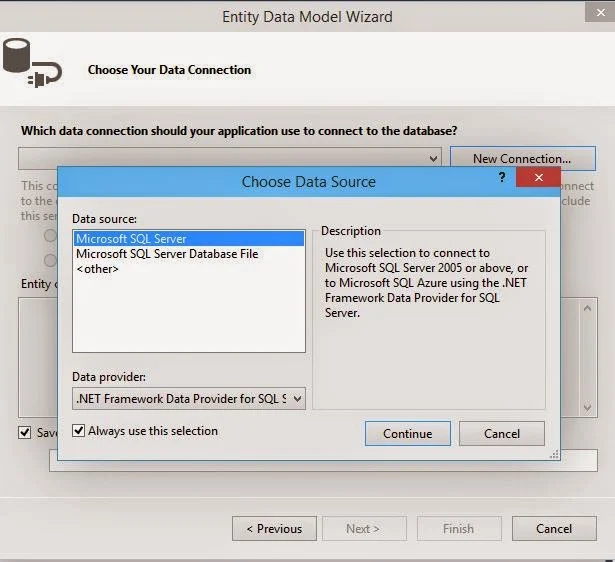
Task: Select second radio button in wizard
Action: (x=50, y=260)
